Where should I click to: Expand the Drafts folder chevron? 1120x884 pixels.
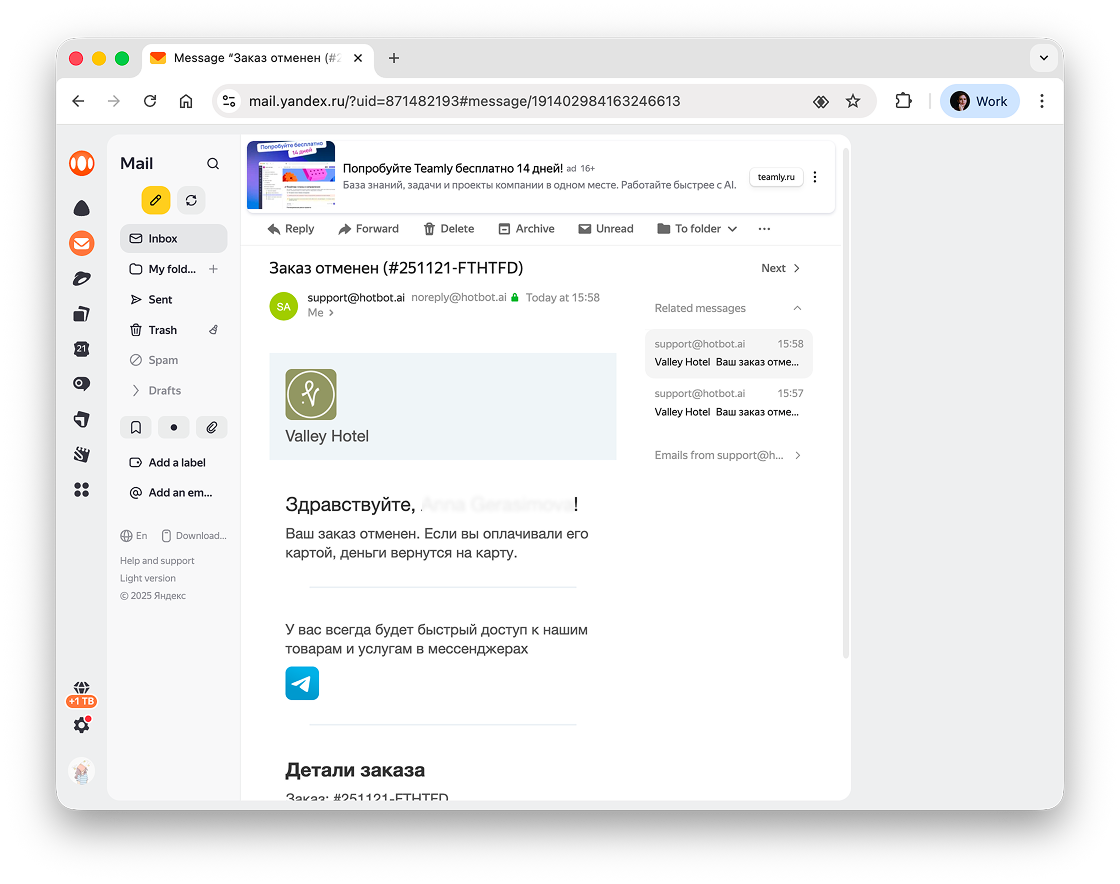tap(136, 391)
